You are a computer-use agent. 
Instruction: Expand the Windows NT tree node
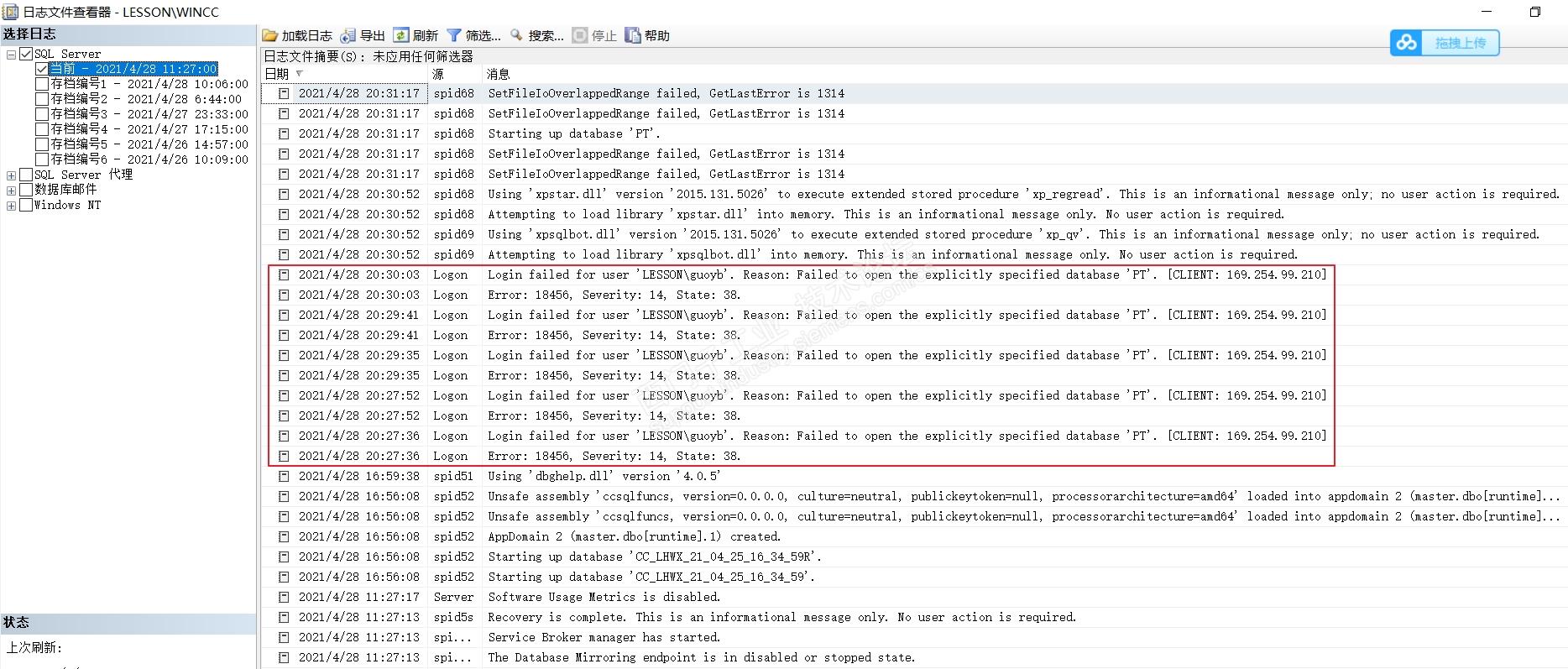point(11,206)
